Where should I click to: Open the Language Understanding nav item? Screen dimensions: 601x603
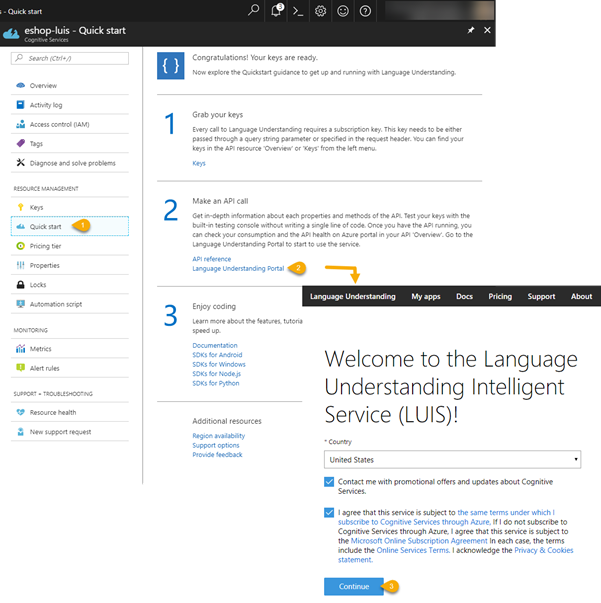tap(353, 297)
